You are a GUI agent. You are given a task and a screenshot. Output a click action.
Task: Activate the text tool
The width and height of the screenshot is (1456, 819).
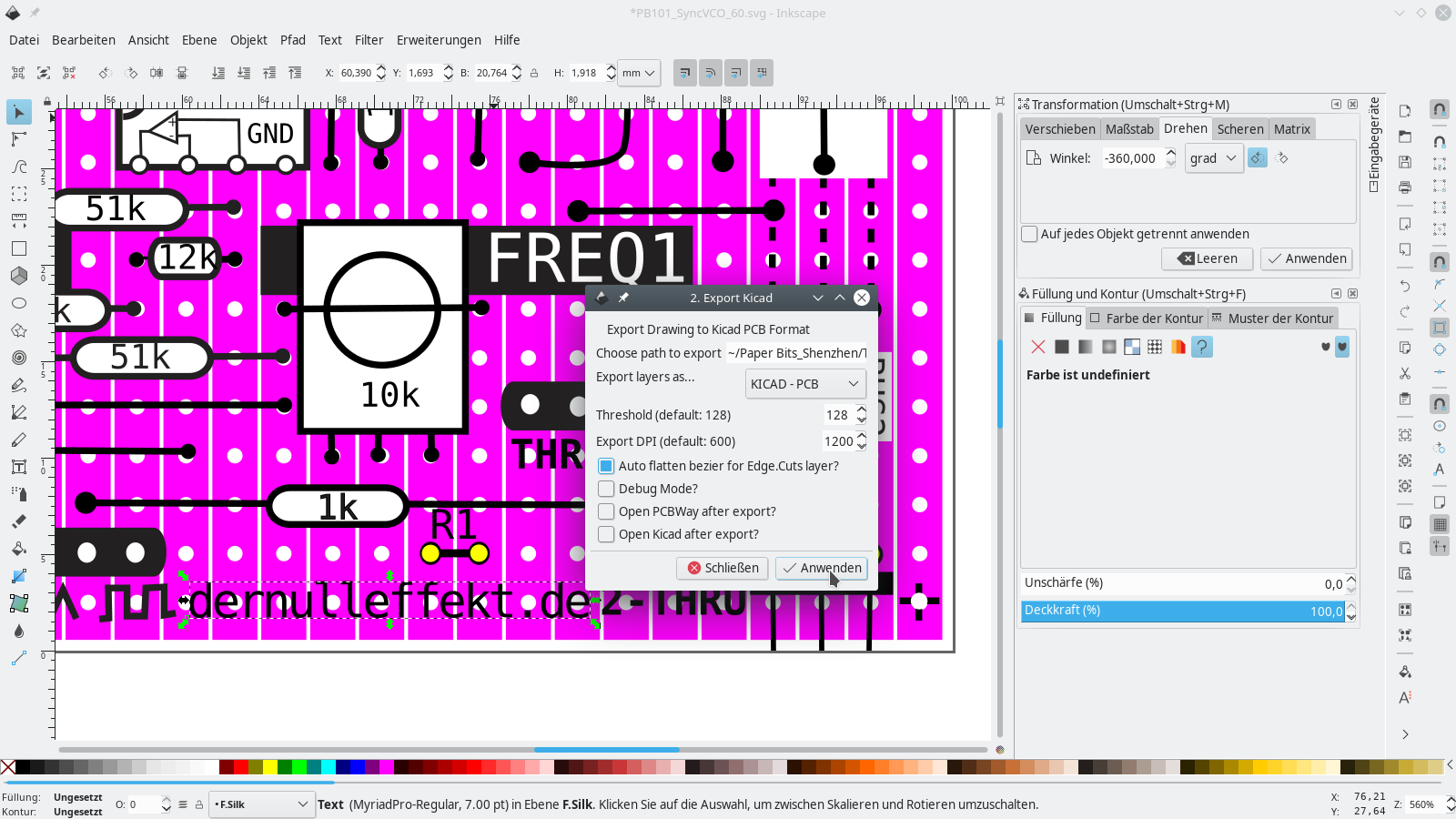click(x=18, y=467)
